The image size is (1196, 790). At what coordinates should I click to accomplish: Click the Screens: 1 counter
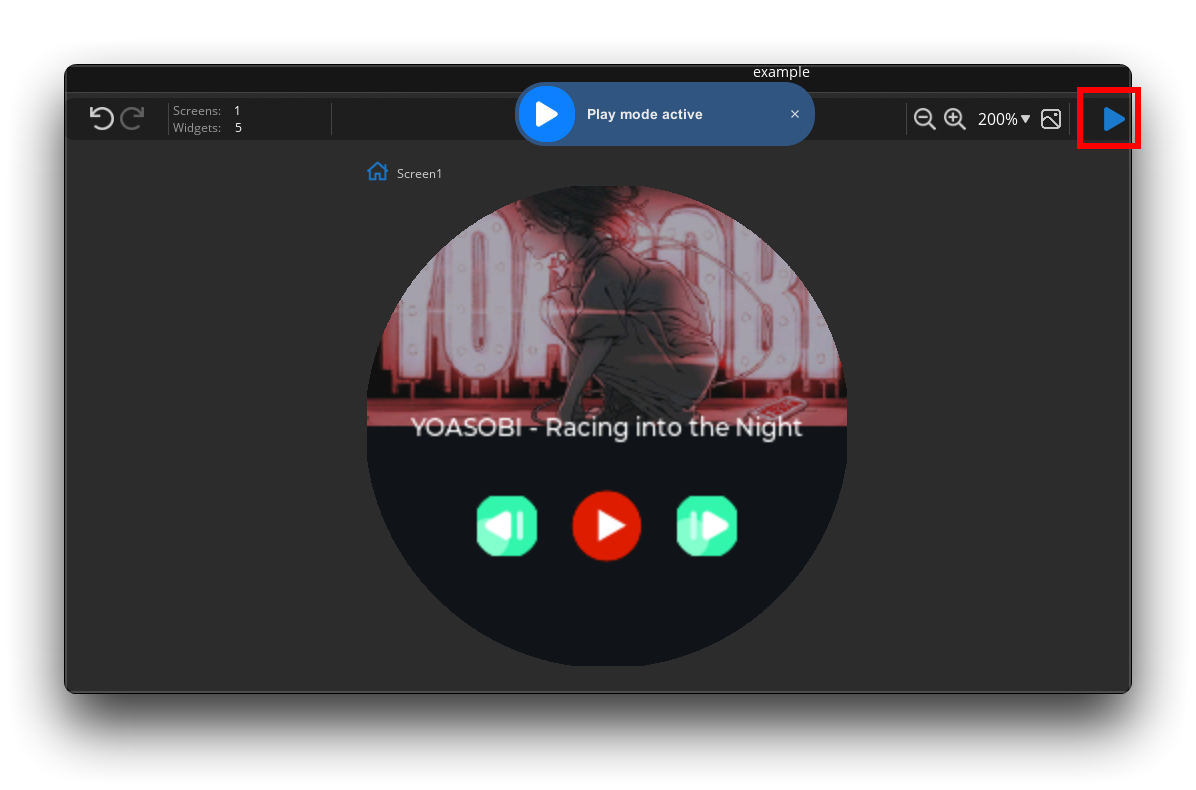click(x=207, y=111)
